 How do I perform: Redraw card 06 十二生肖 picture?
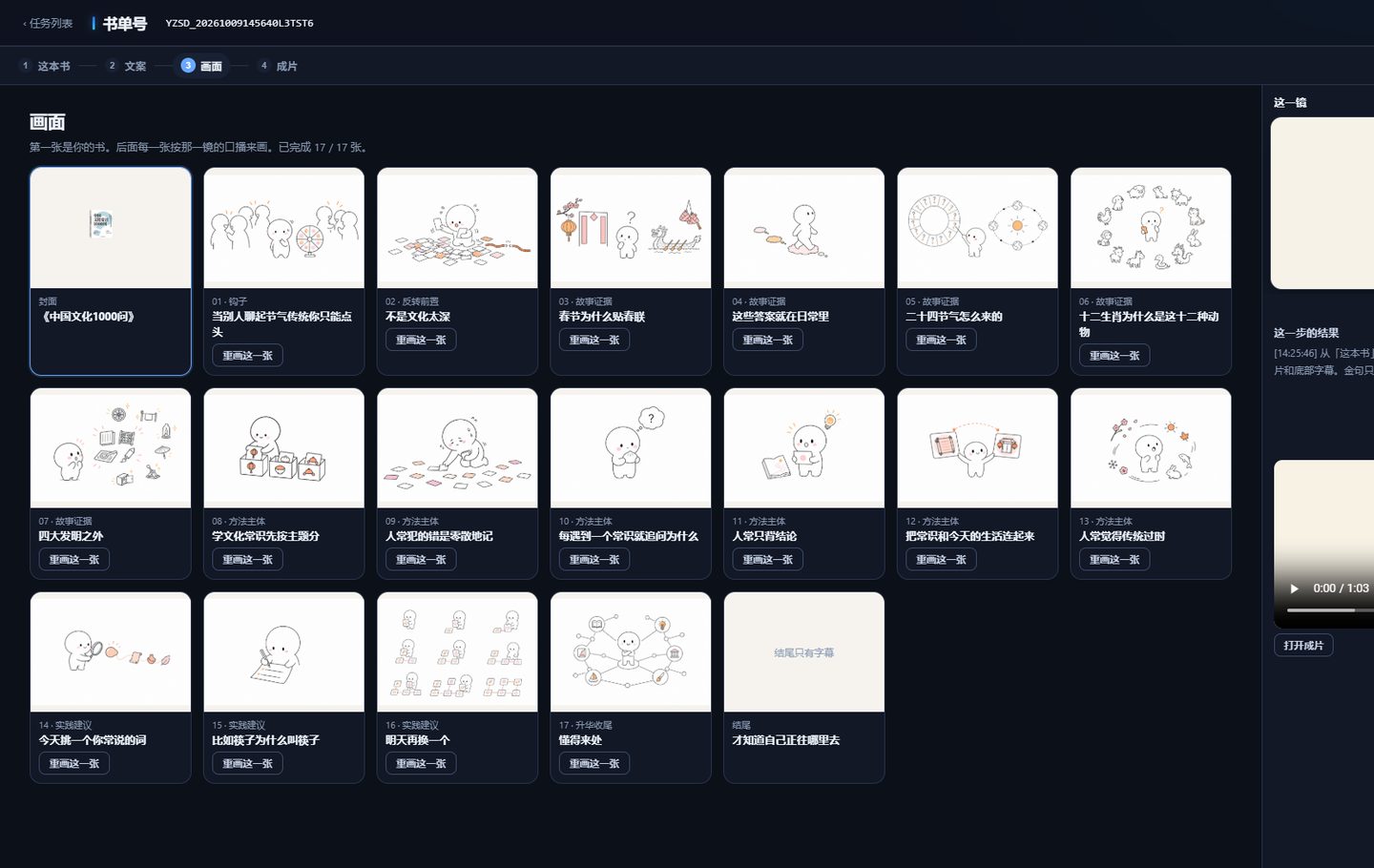[x=1114, y=356]
